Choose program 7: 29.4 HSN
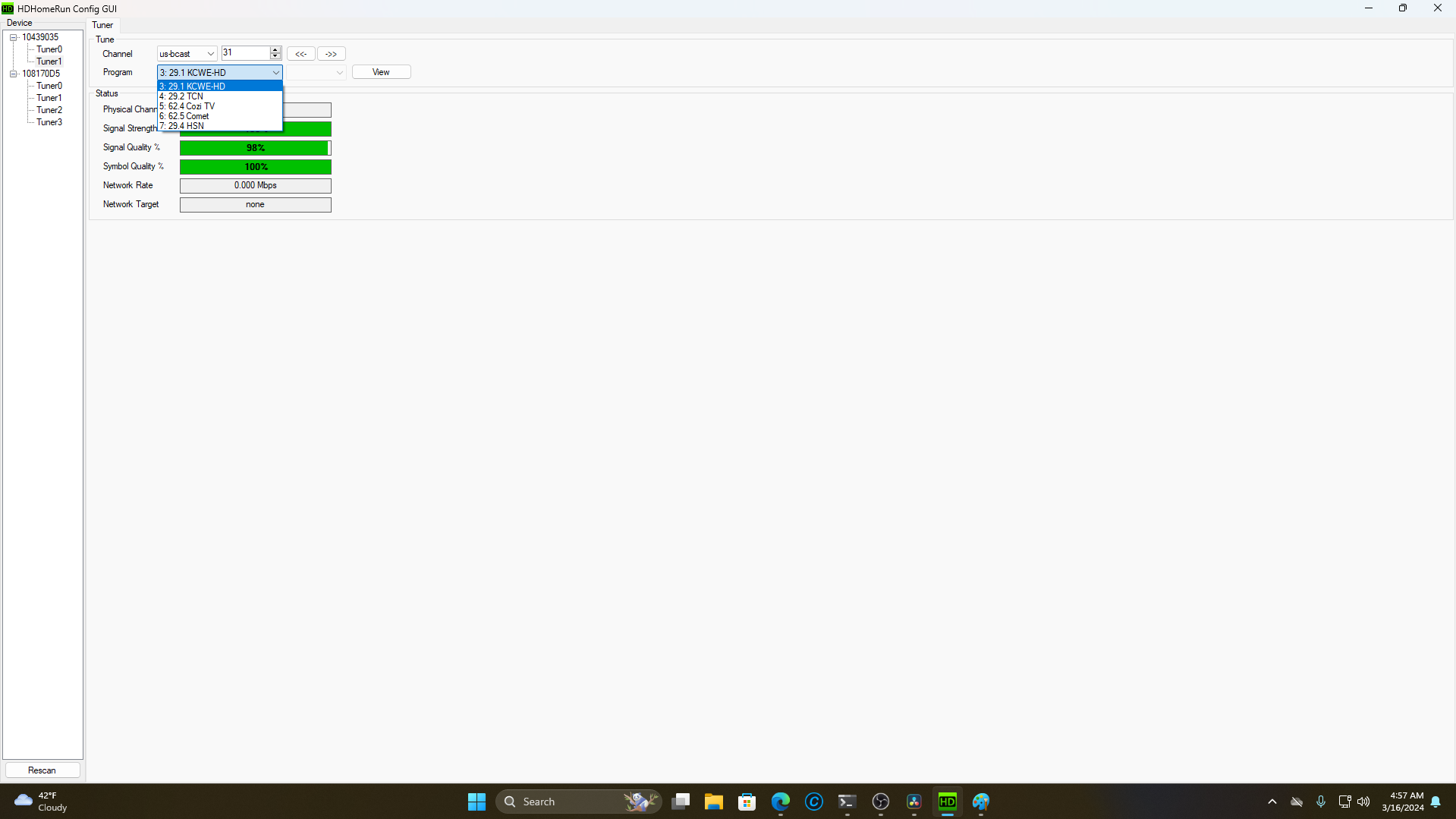The height and width of the screenshot is (819, 1456). 220,126
